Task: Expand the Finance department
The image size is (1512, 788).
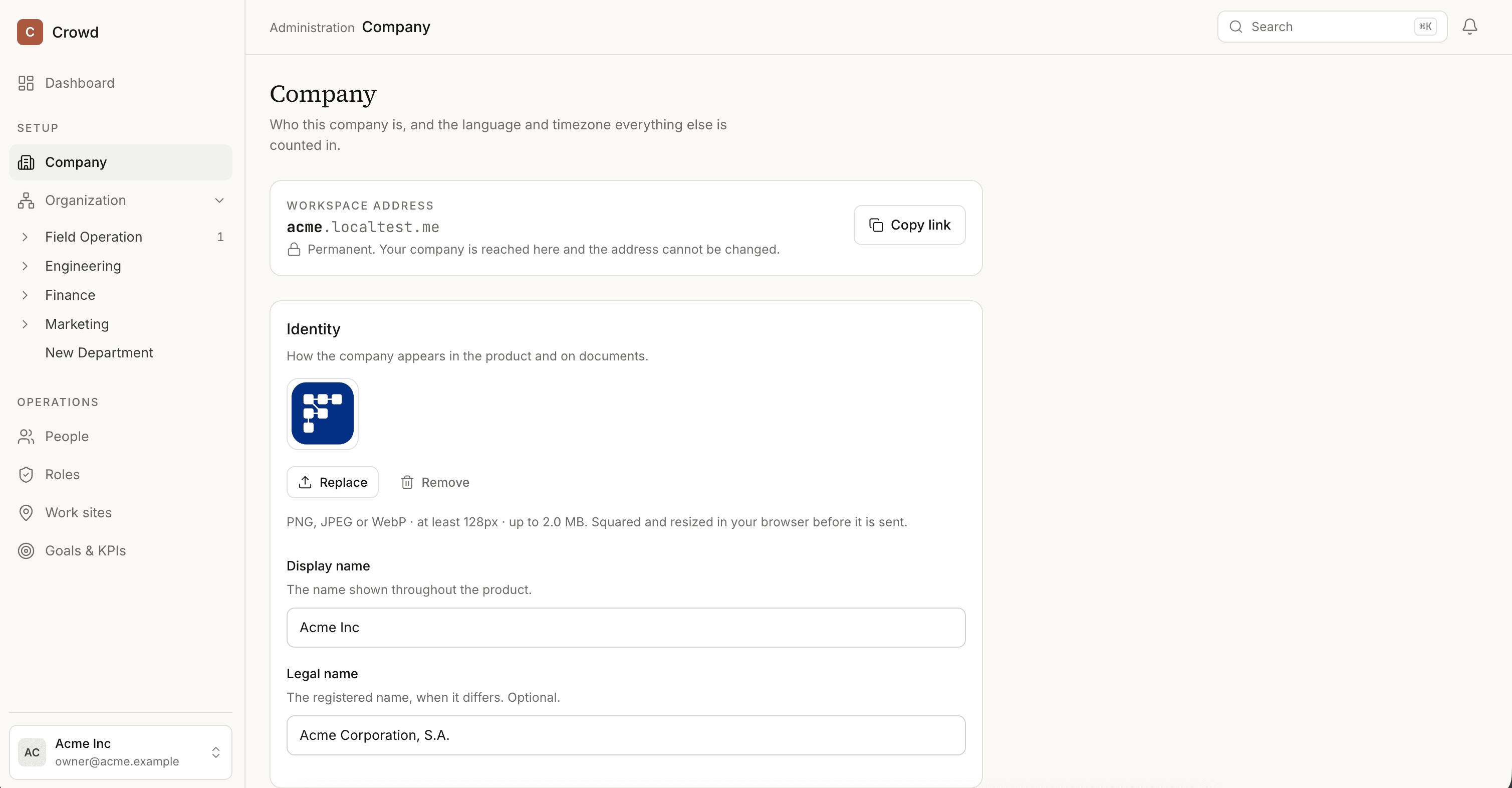Action: coord(25,295)
